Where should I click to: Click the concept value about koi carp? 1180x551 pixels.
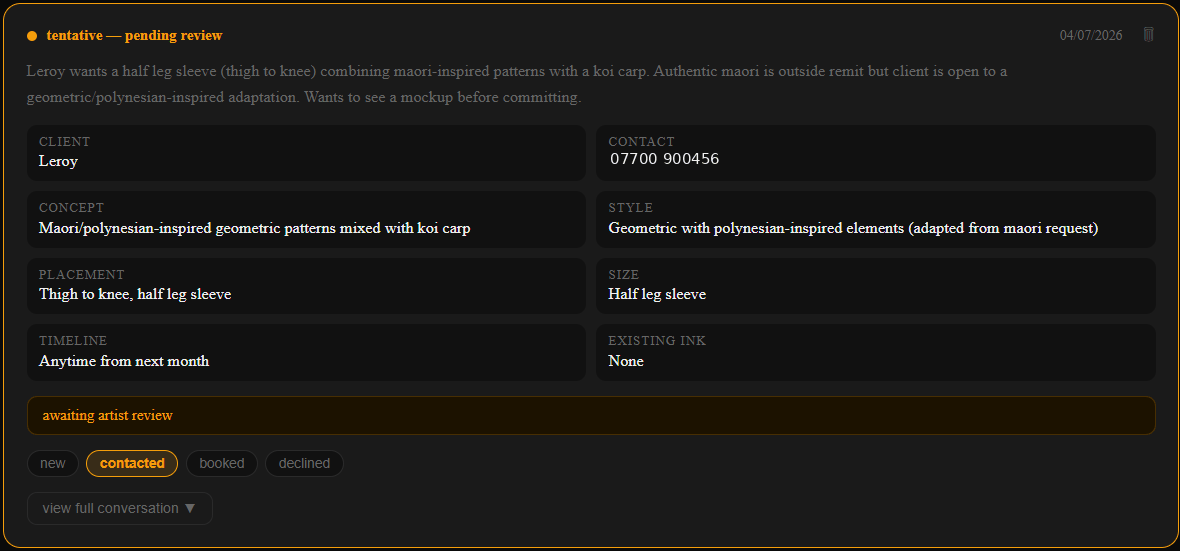[254, 227]
